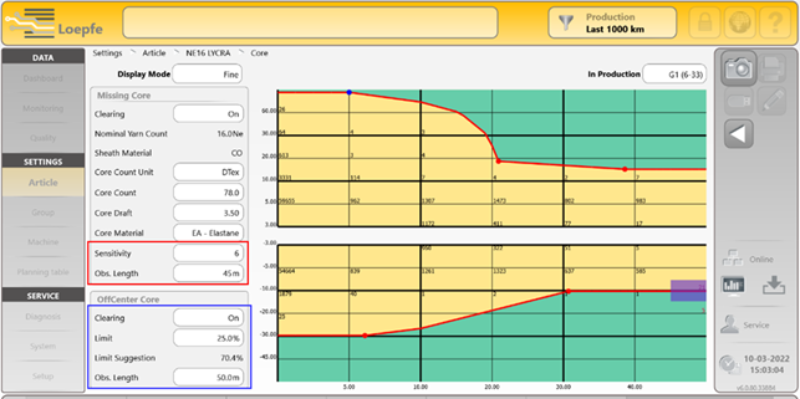Click OffCenter Obs. Length 50.0m field
Image resolution: width=800 pixels, height=399 pixels.
208,378
